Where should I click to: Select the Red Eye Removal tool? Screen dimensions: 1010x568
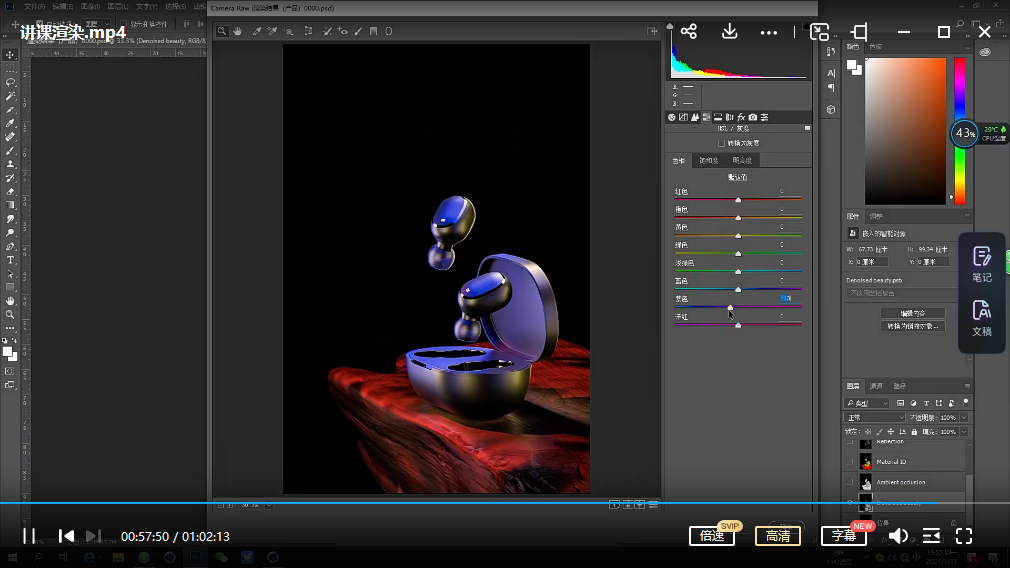pos(343,31)
